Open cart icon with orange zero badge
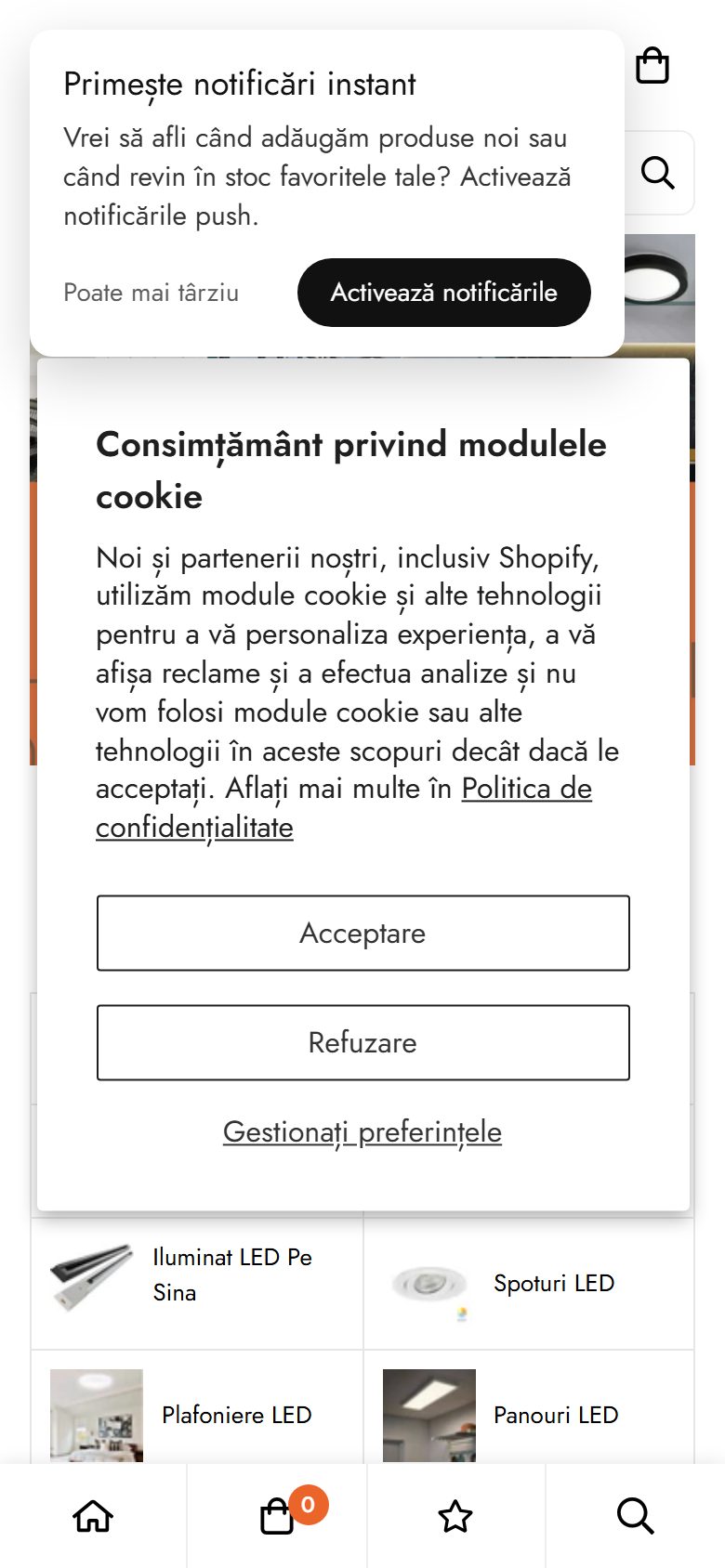 [x=278, y=1516]
